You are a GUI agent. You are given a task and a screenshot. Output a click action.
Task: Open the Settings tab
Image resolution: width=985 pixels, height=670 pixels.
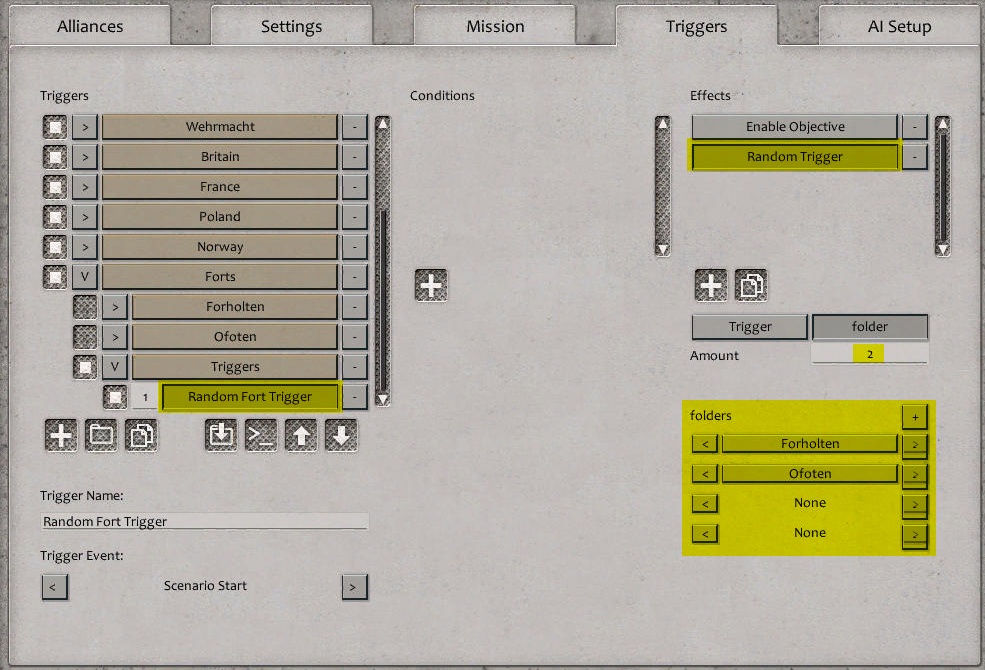tap(291, 26)
